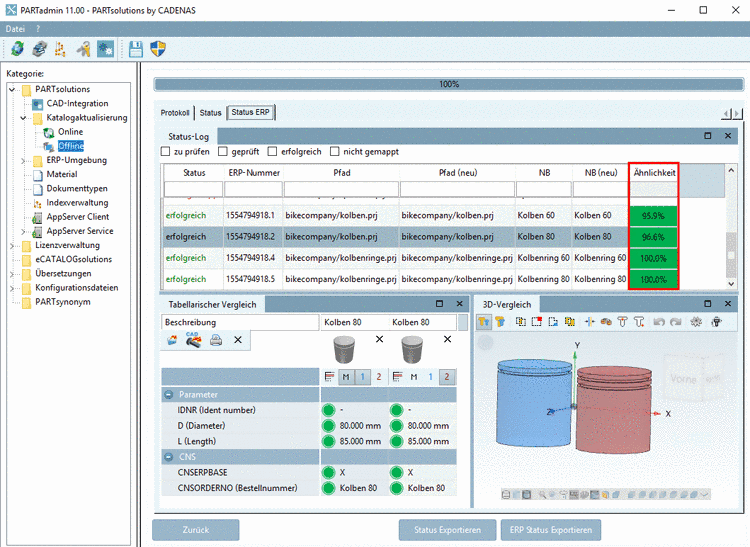Image resolution: width=750 pixels, height=547 pixels.
Task: Remove first Kolben 80 thumbnail with X
Action: point(379,340)
